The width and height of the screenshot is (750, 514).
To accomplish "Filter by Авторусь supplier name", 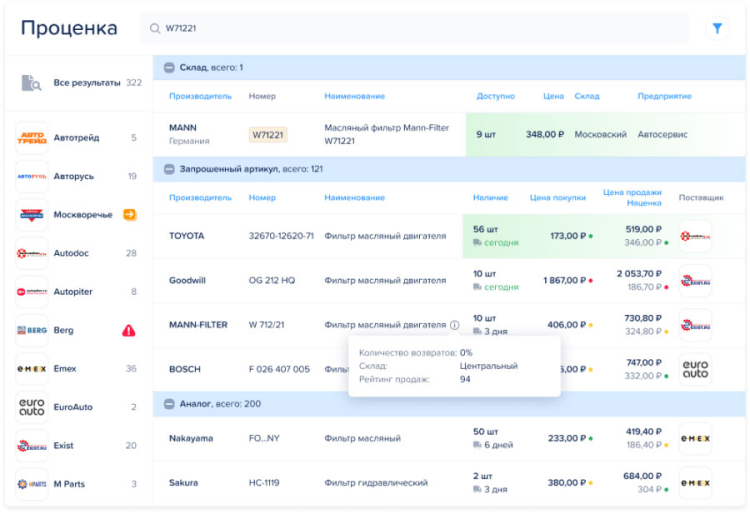I will (x=74, y=176).
